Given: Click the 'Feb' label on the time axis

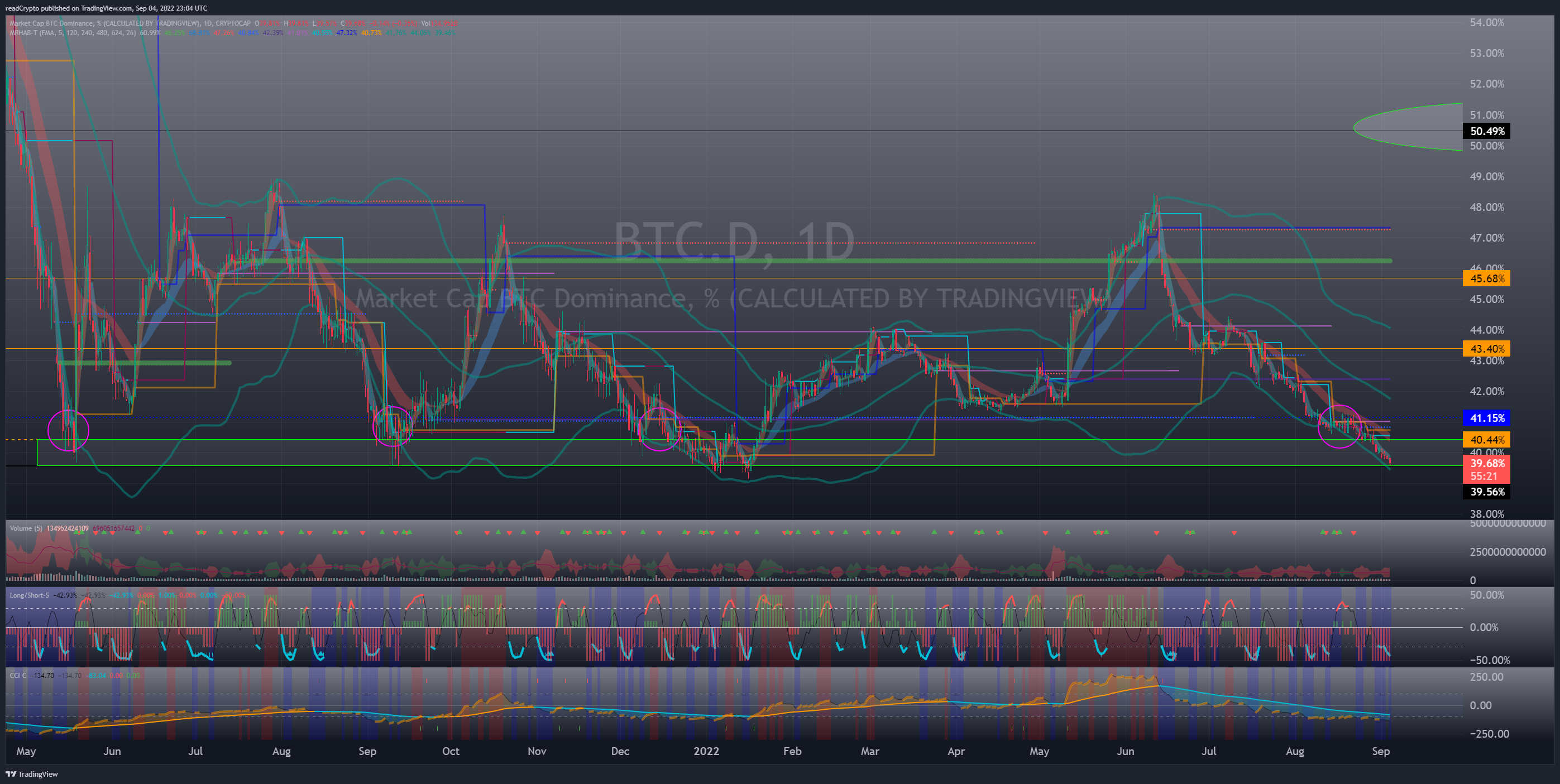Looking at the screenshot, I should [792, 751].
